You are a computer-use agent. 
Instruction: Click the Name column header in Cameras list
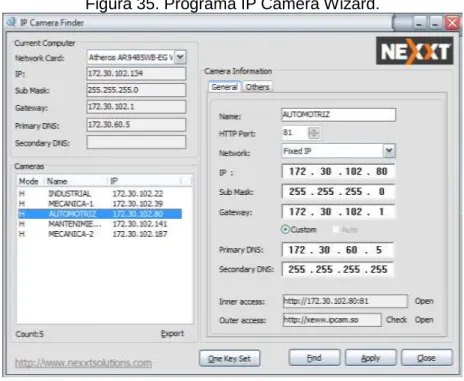pos(76,181)
